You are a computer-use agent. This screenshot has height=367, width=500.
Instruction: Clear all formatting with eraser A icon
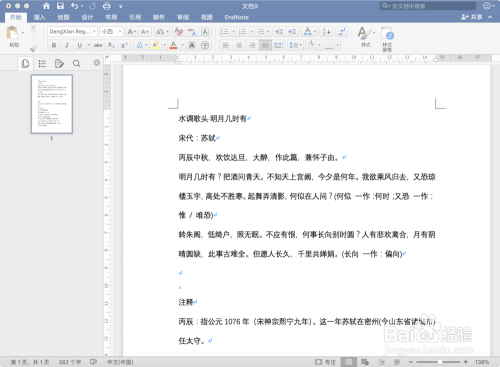178,32
